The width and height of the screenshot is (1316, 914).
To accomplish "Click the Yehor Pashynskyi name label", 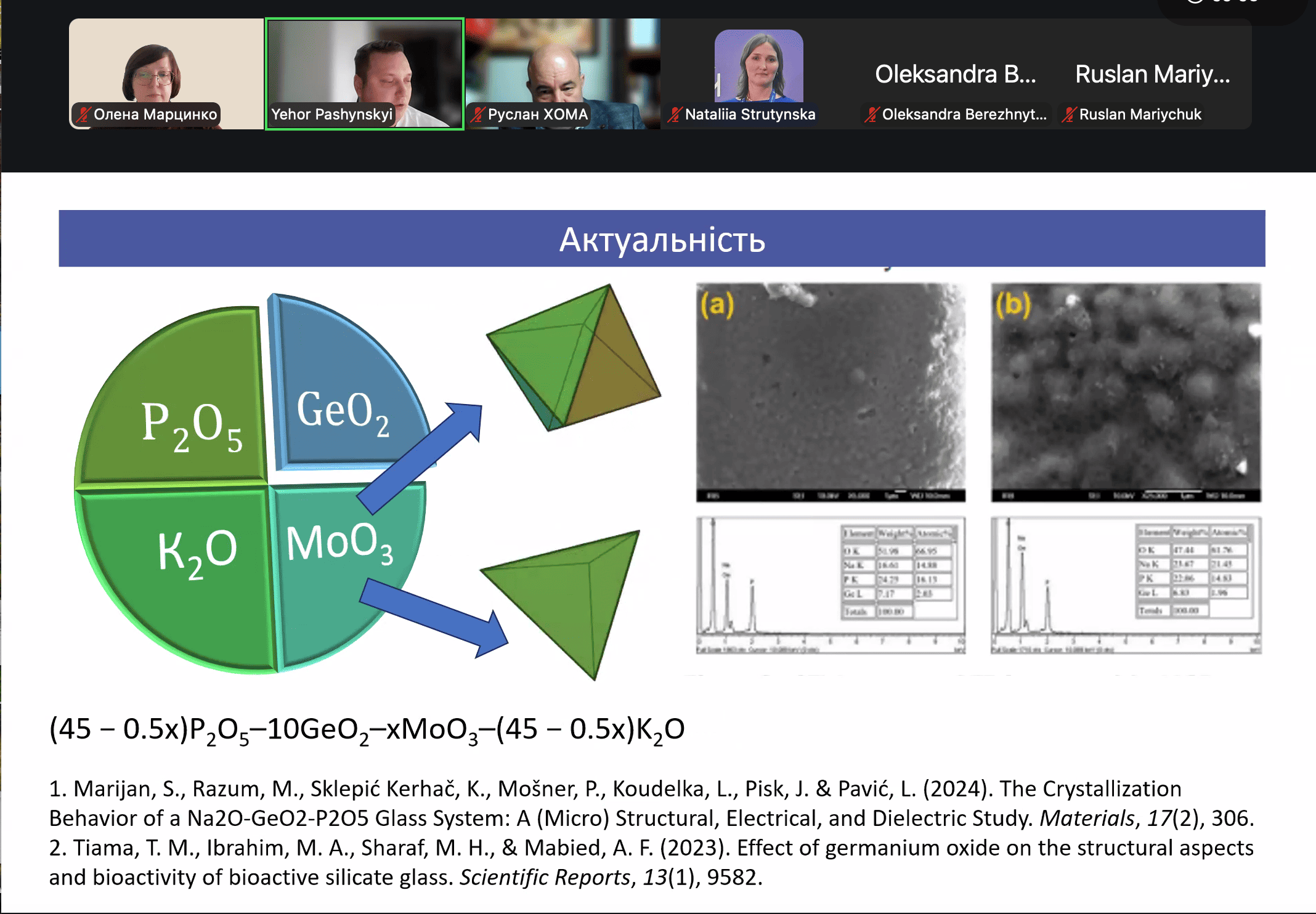I will click(x=331, y=115).
